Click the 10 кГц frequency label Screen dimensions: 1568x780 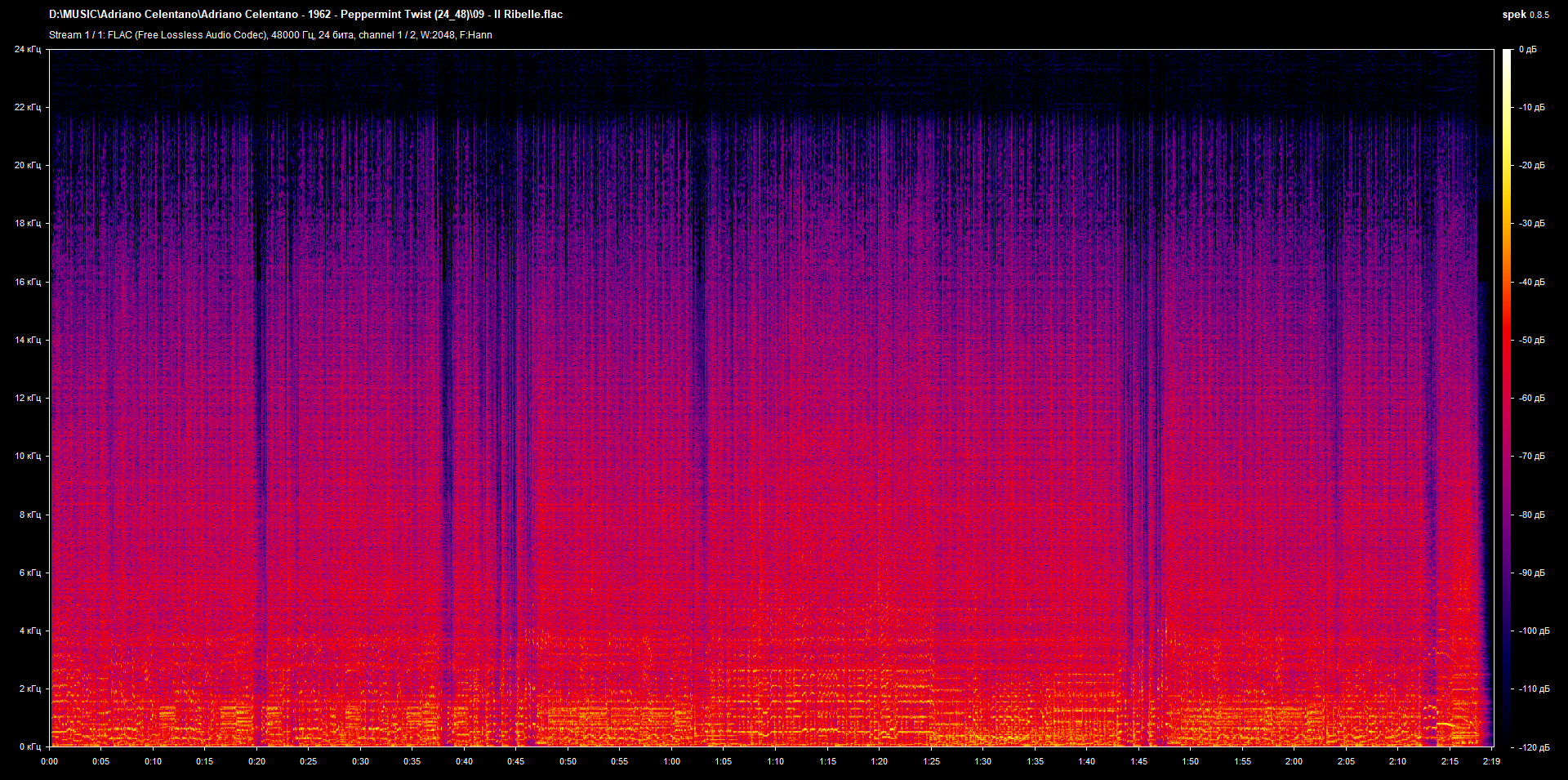tap(28, 456)
